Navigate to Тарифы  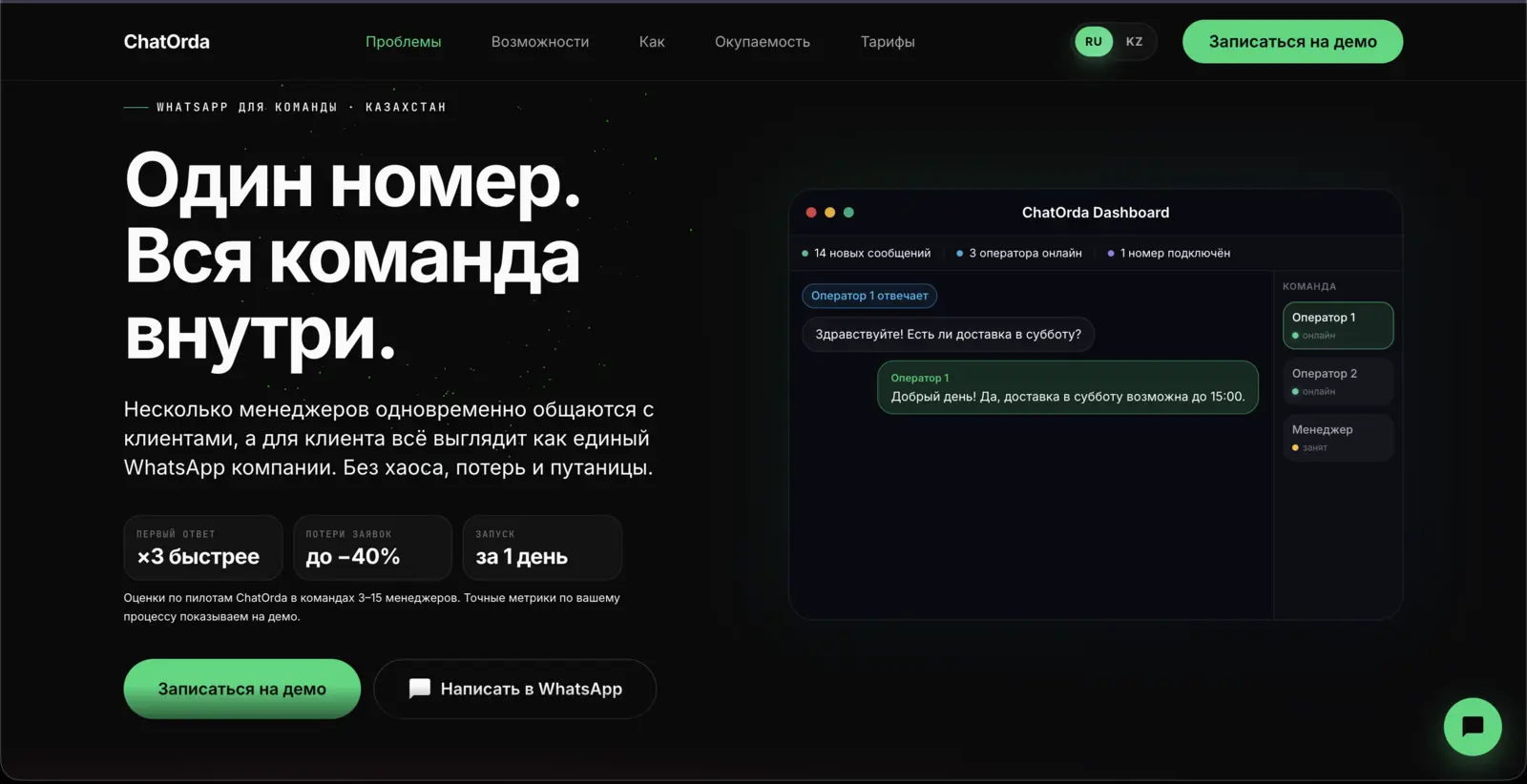pyautogui.click(x=888, y=42)
